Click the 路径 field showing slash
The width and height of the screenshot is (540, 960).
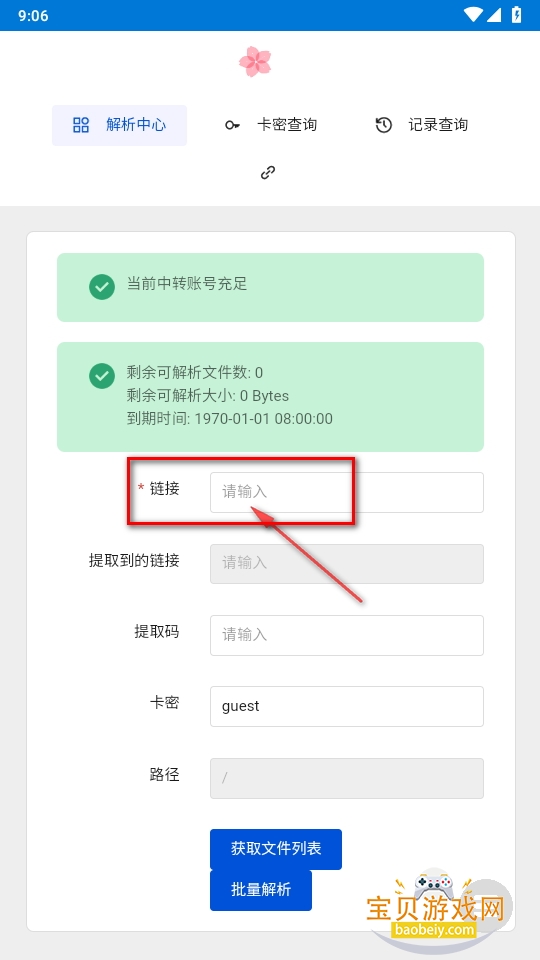[347, 778]
